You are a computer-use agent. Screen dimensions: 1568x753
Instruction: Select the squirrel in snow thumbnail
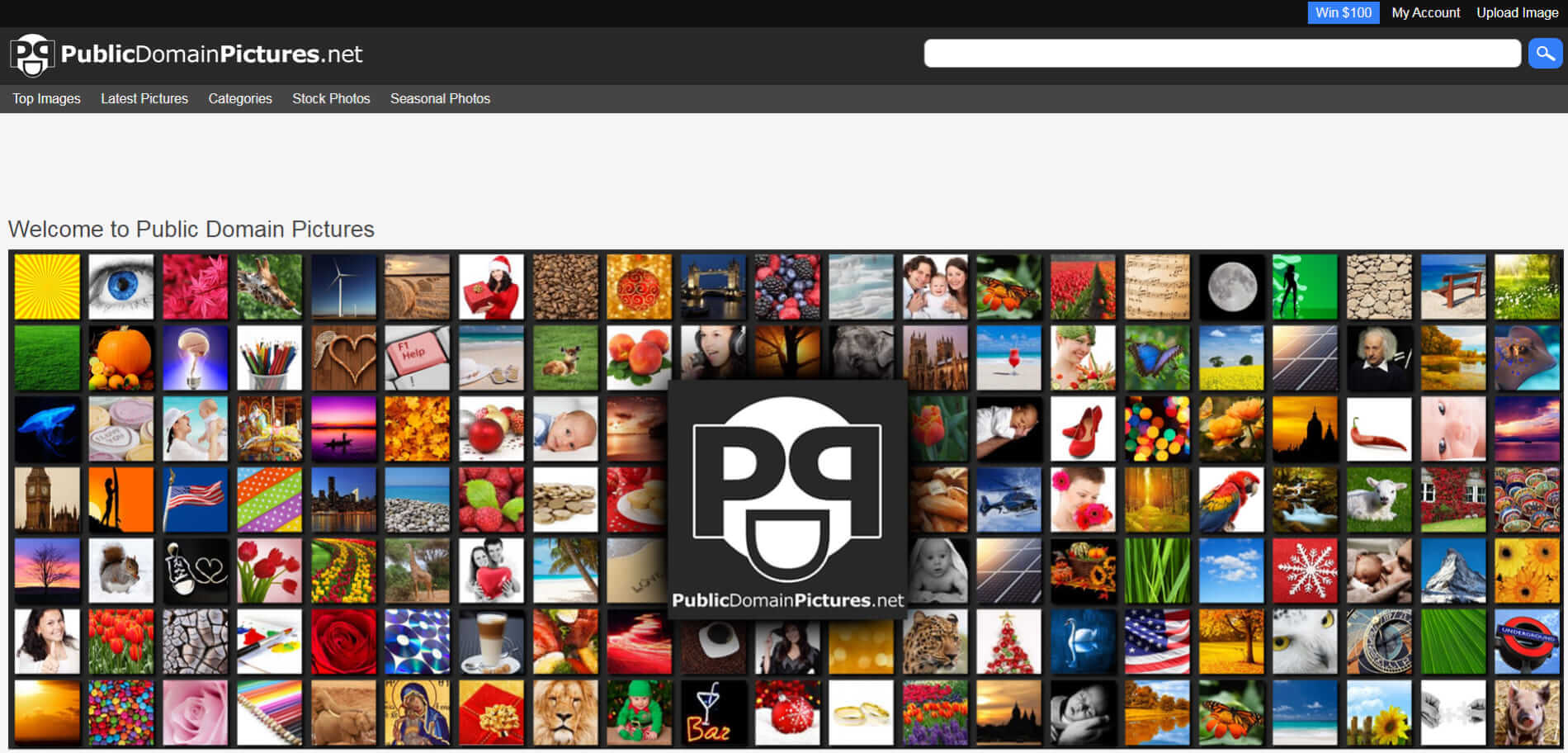pos(121,571)
